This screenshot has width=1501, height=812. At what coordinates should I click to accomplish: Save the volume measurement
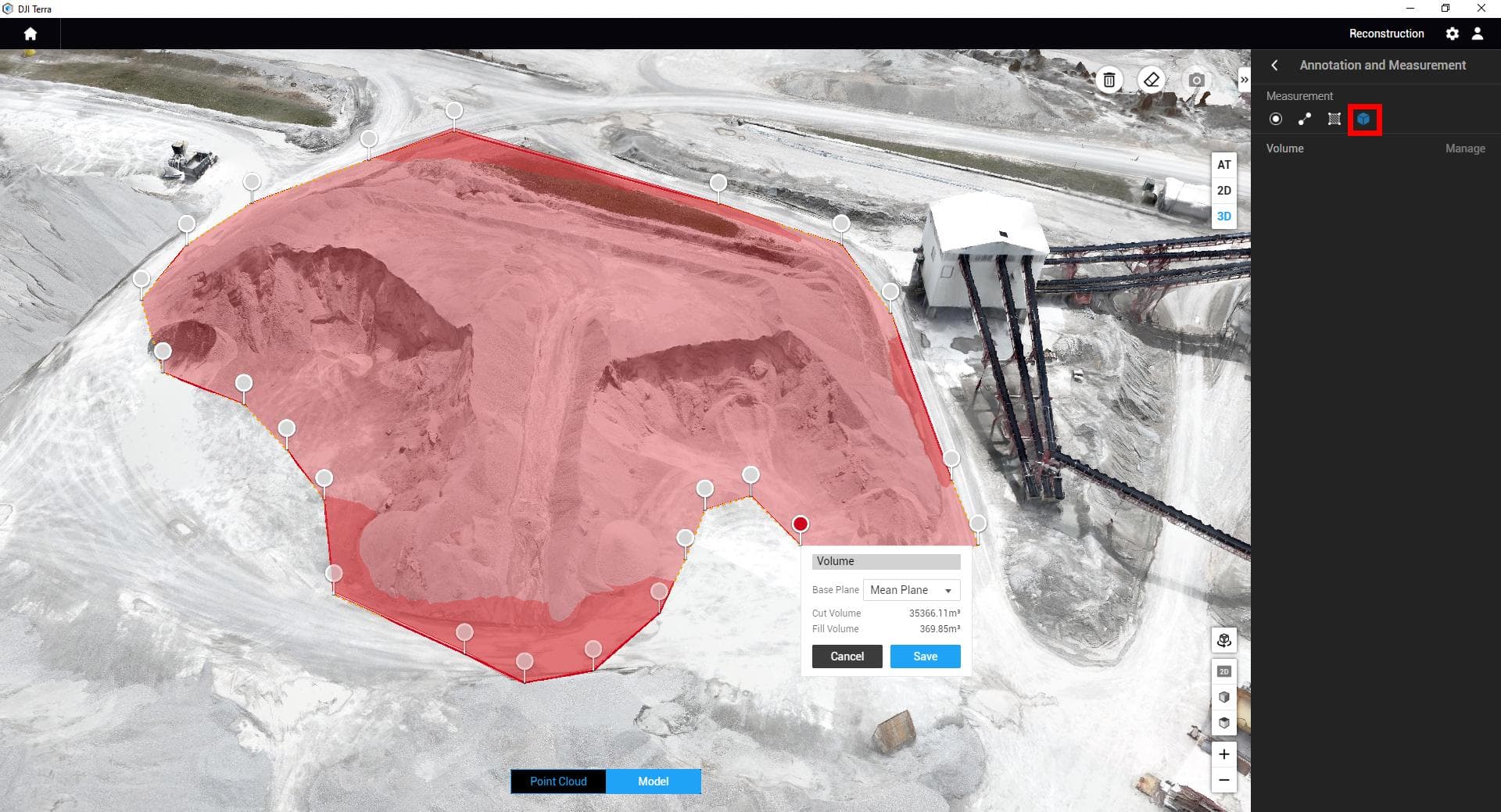pyautogui.click(x=925, y=656)
